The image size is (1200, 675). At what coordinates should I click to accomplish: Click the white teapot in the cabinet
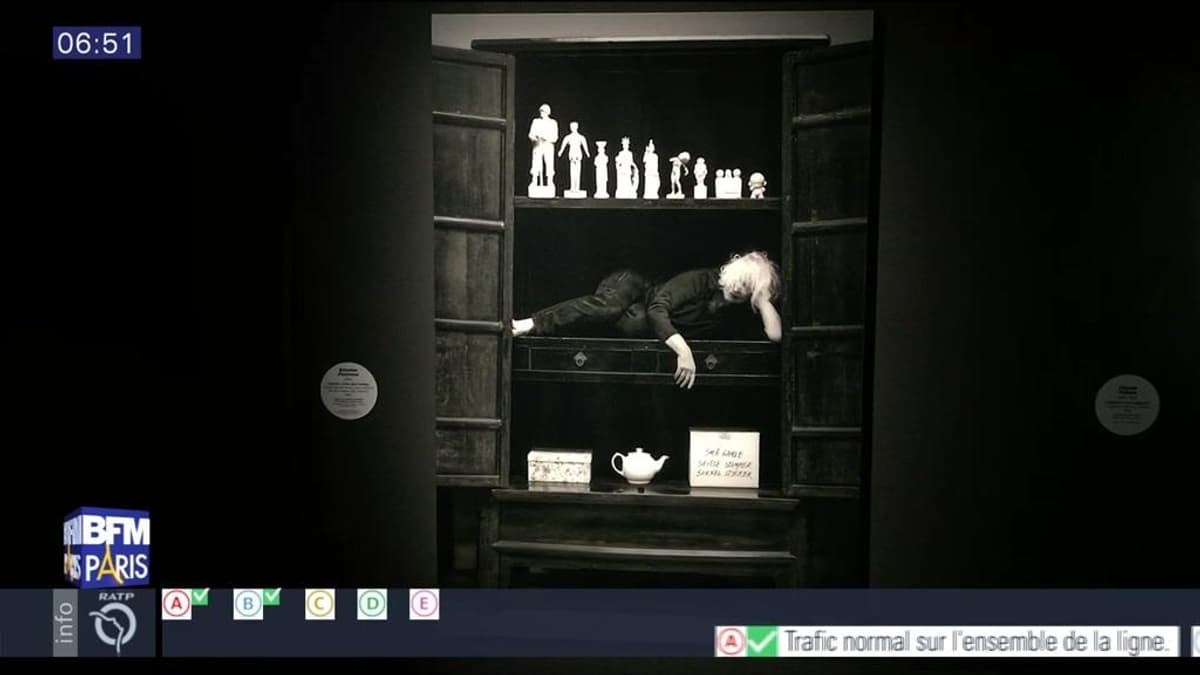[639, 466]
